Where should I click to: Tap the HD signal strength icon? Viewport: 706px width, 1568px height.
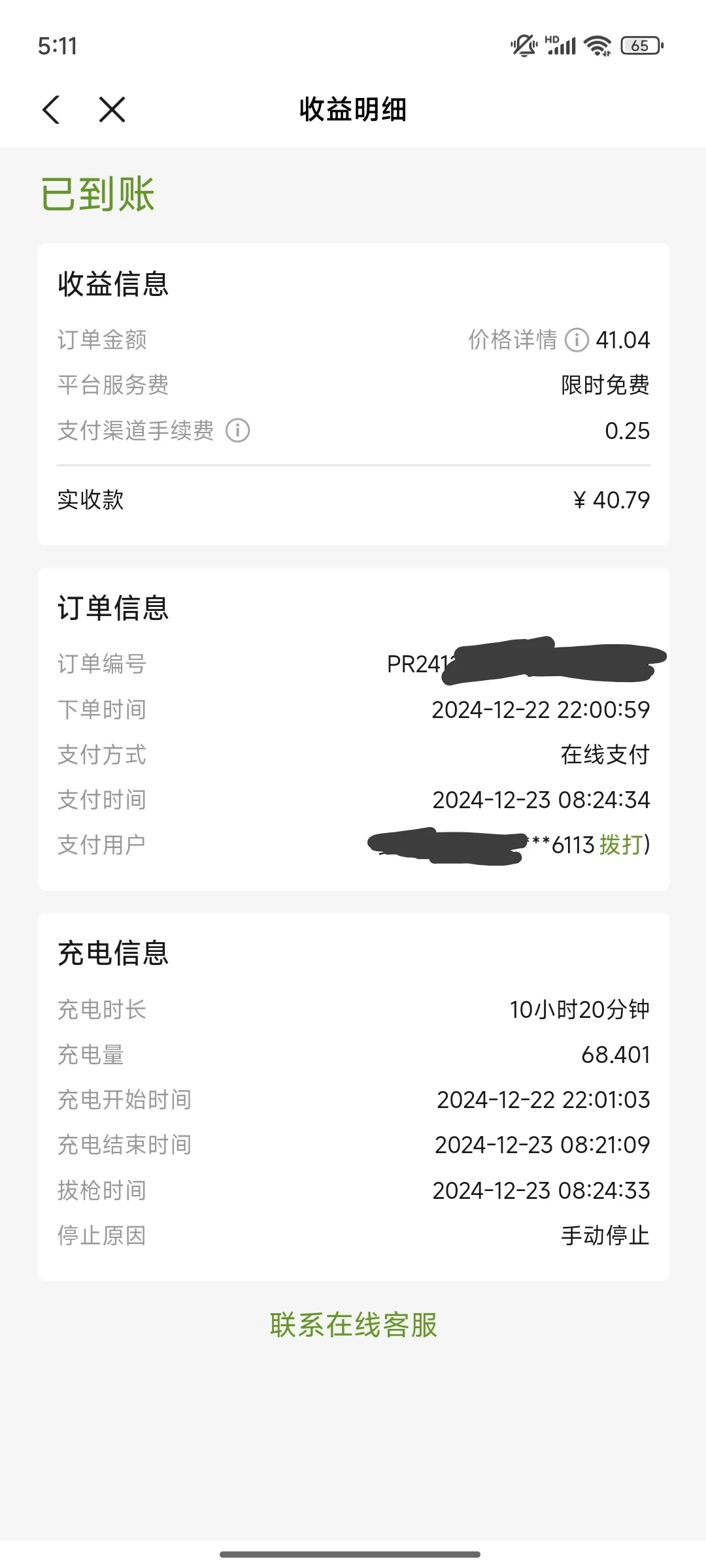[561, 45]
